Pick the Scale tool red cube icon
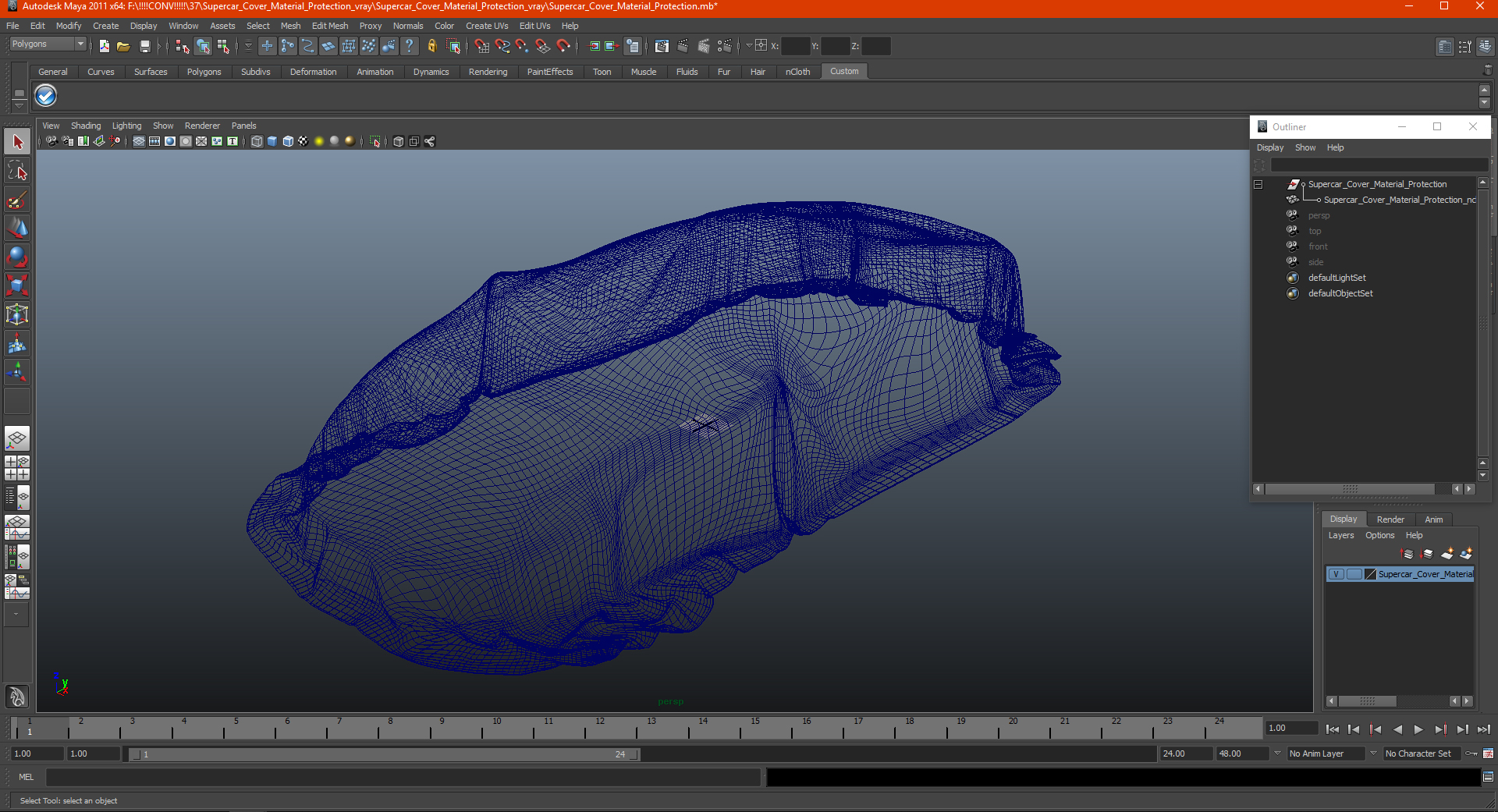The image size is (1498, 812). click(x=17, y=285)
